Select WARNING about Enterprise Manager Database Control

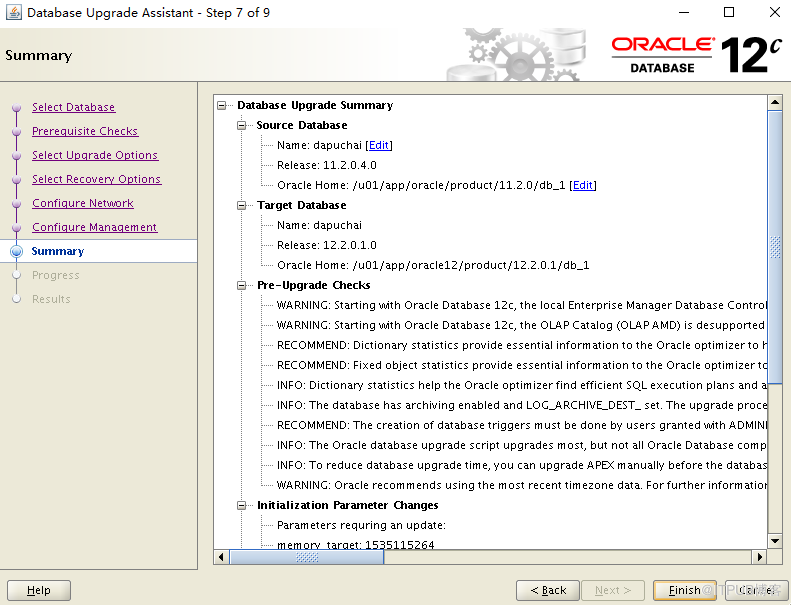522,305
